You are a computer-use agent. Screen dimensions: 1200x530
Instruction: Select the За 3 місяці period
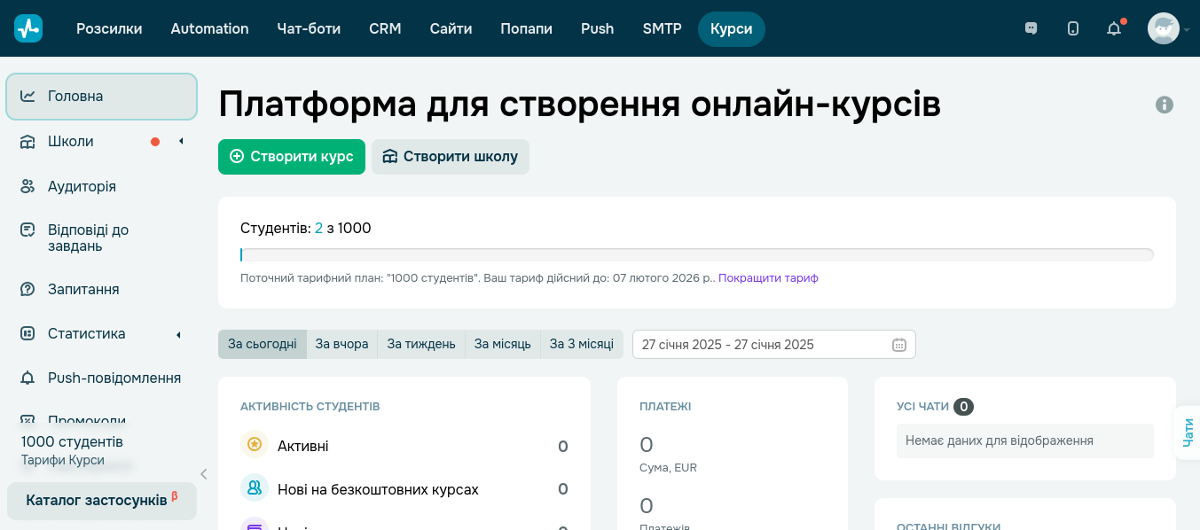tap(582, 344)
